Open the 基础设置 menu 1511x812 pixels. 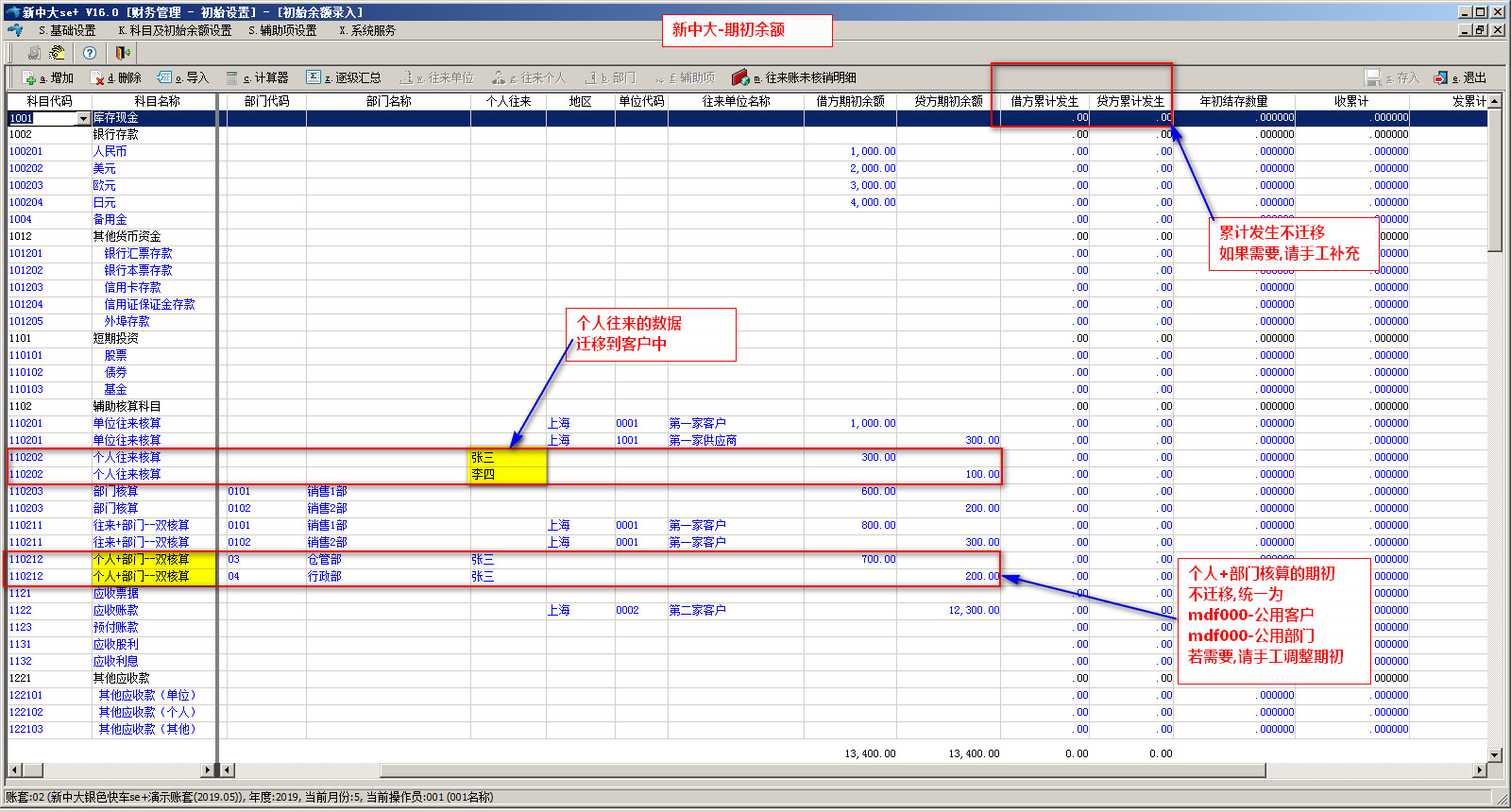click(67, 30)
